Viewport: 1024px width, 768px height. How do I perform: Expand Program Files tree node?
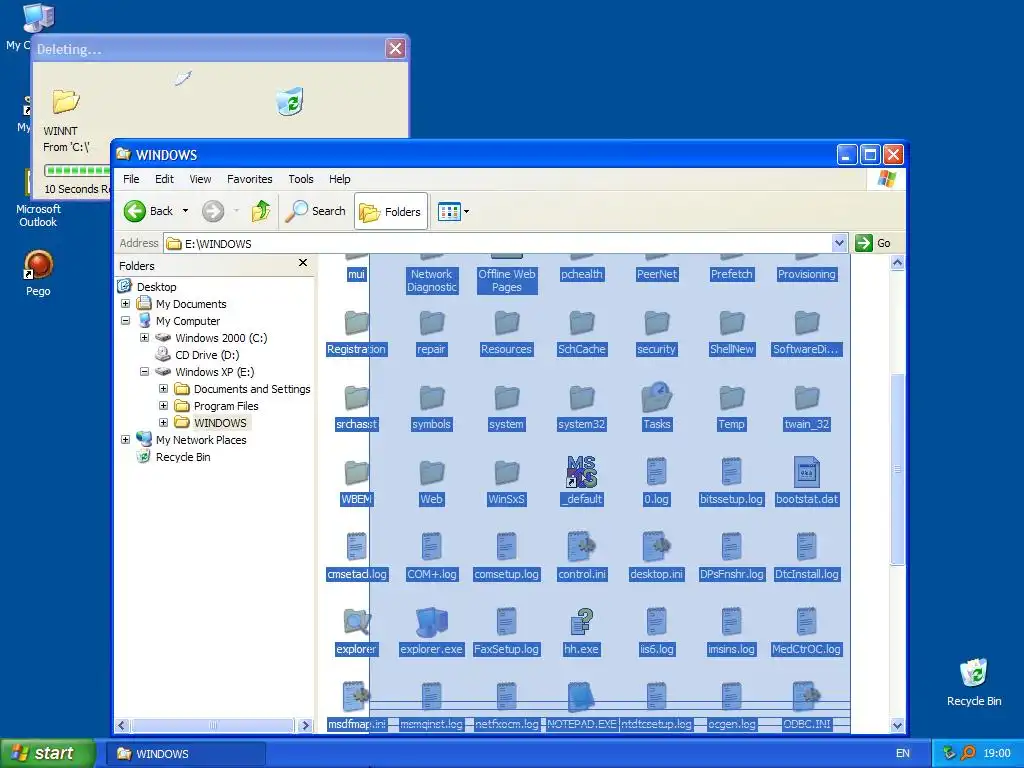point(163,406)
